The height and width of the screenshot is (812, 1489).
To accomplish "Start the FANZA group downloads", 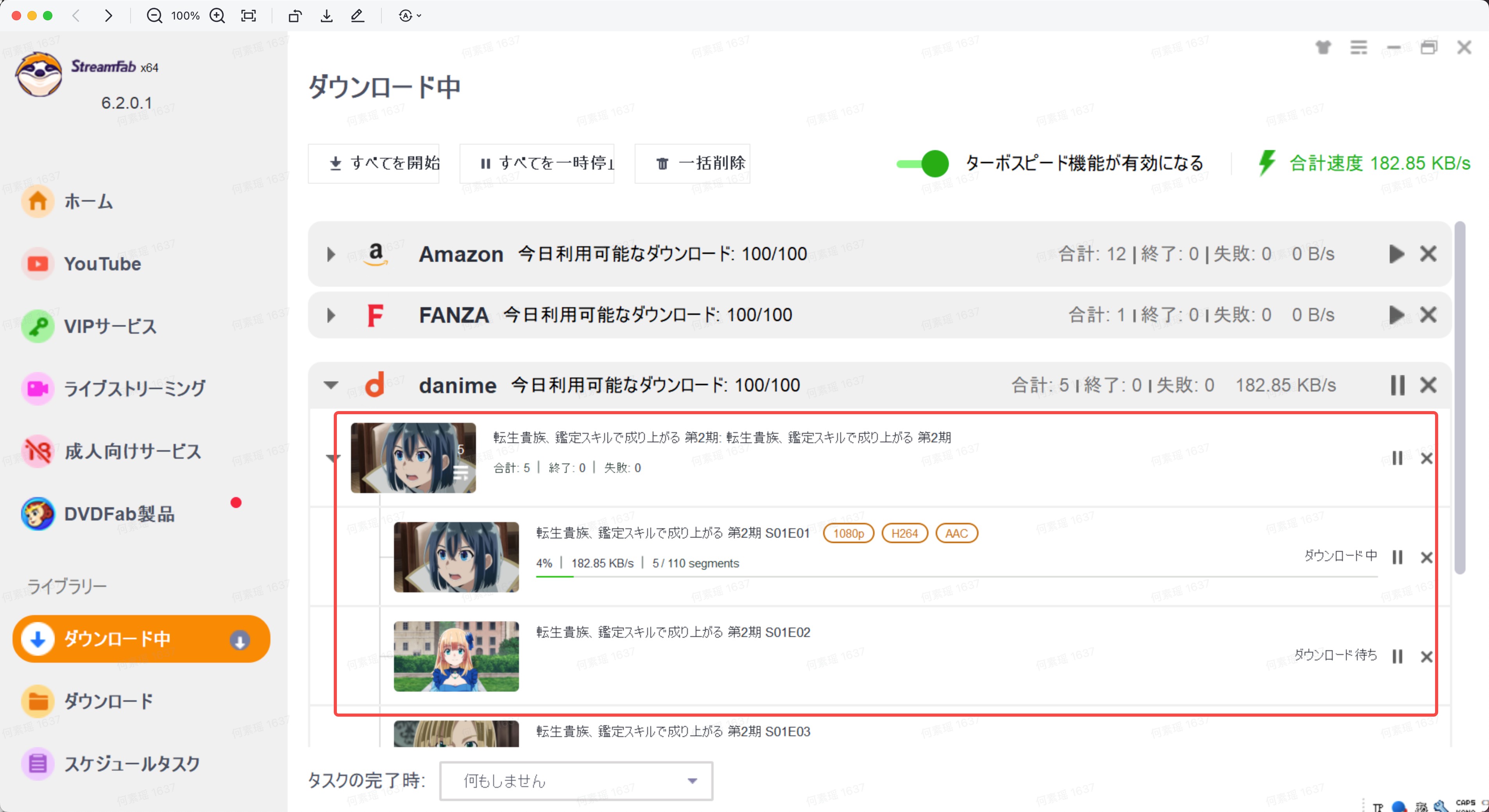I will pyautogui.click(x=1396, y=315).
